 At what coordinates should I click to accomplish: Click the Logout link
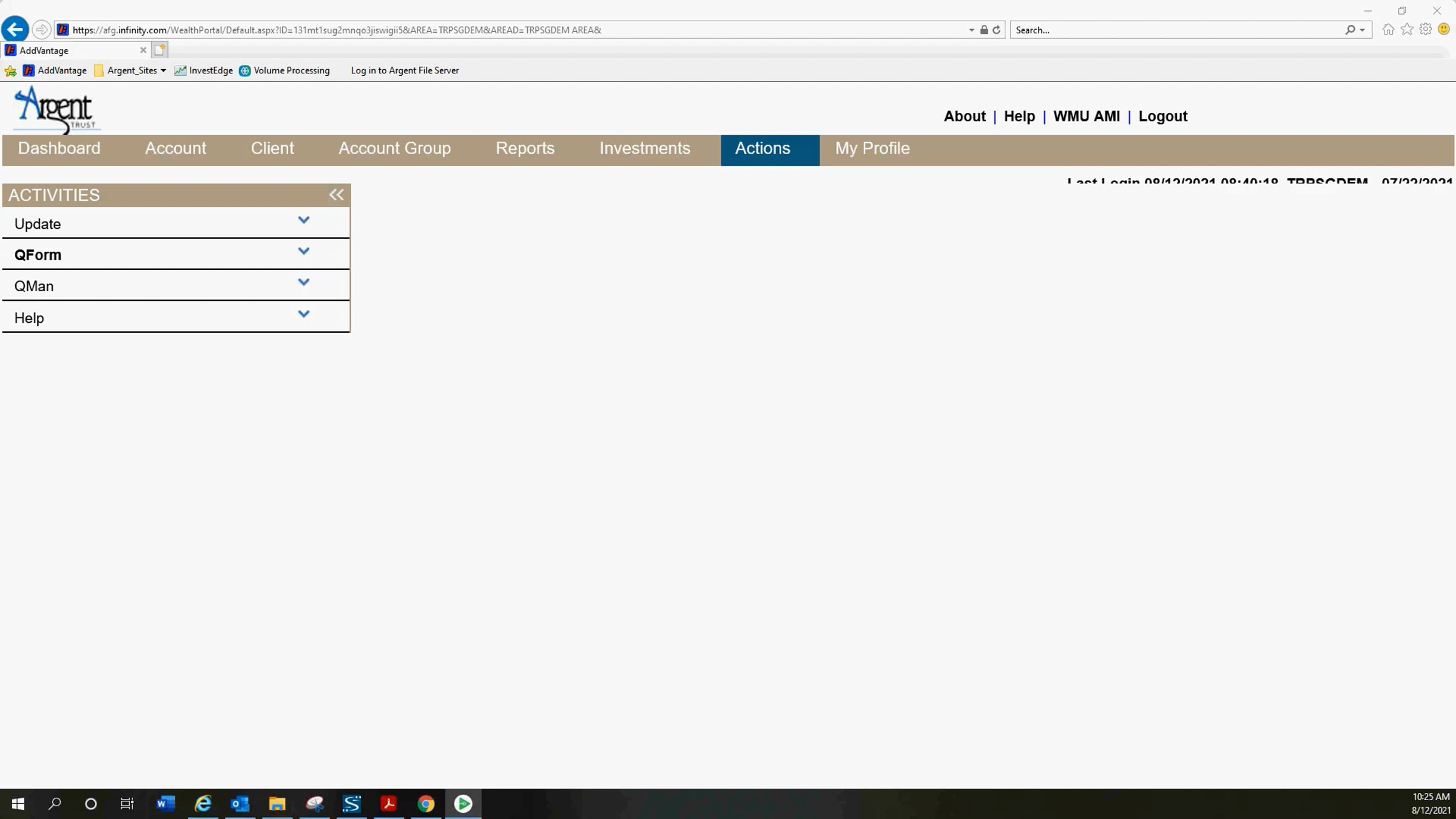tap(1162, 116)
